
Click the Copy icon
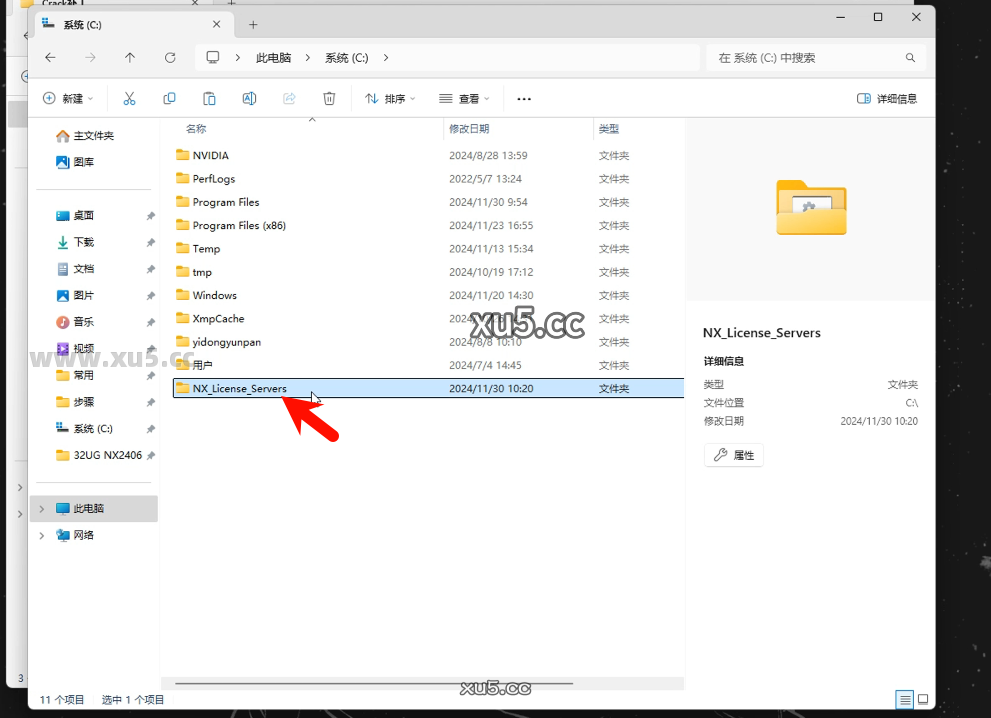click(x=168, y=98)
